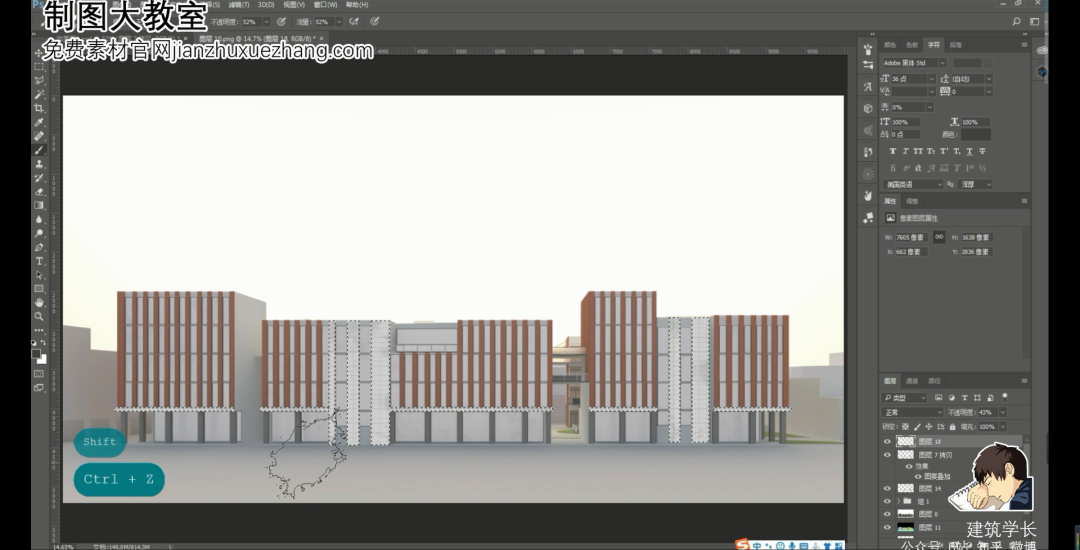Hide layer 图层 7 拷贝 eye icon
Screen dimensions: 1080x550
[887, 455]
